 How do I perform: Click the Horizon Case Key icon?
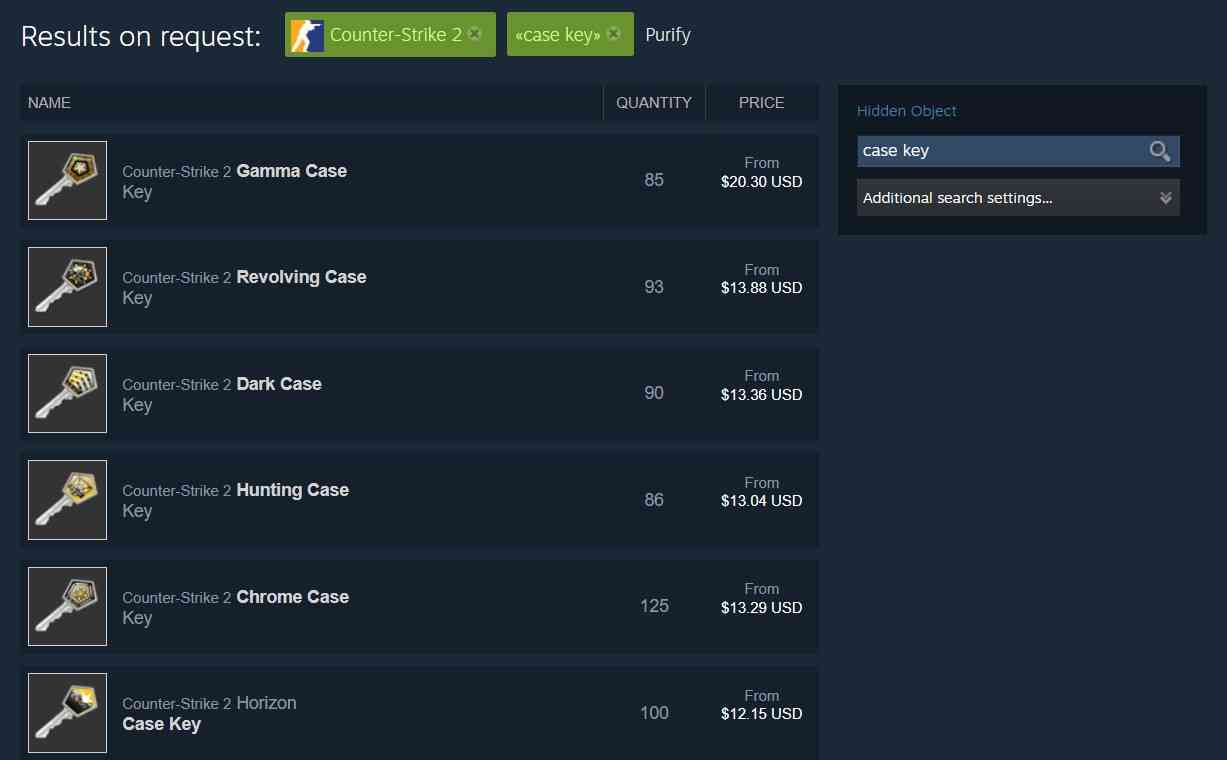point(67,713)
